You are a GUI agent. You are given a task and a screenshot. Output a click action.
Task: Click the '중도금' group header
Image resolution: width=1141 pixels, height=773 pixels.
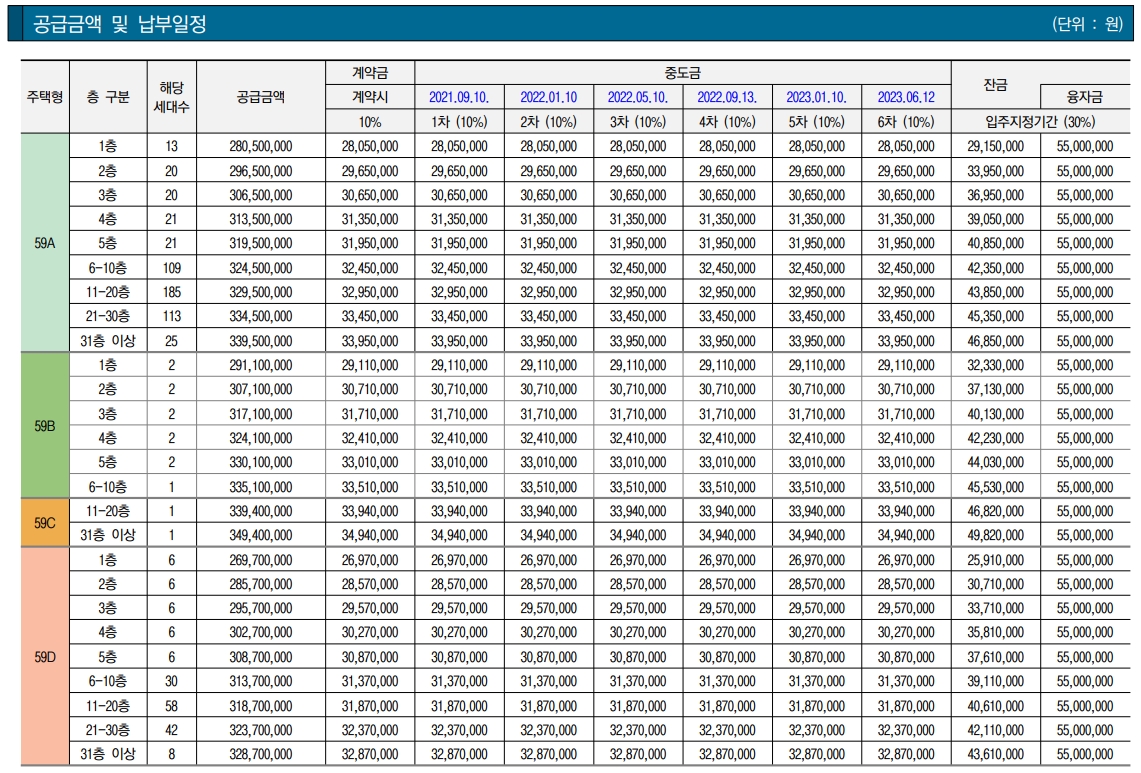(x=683, y=73)
